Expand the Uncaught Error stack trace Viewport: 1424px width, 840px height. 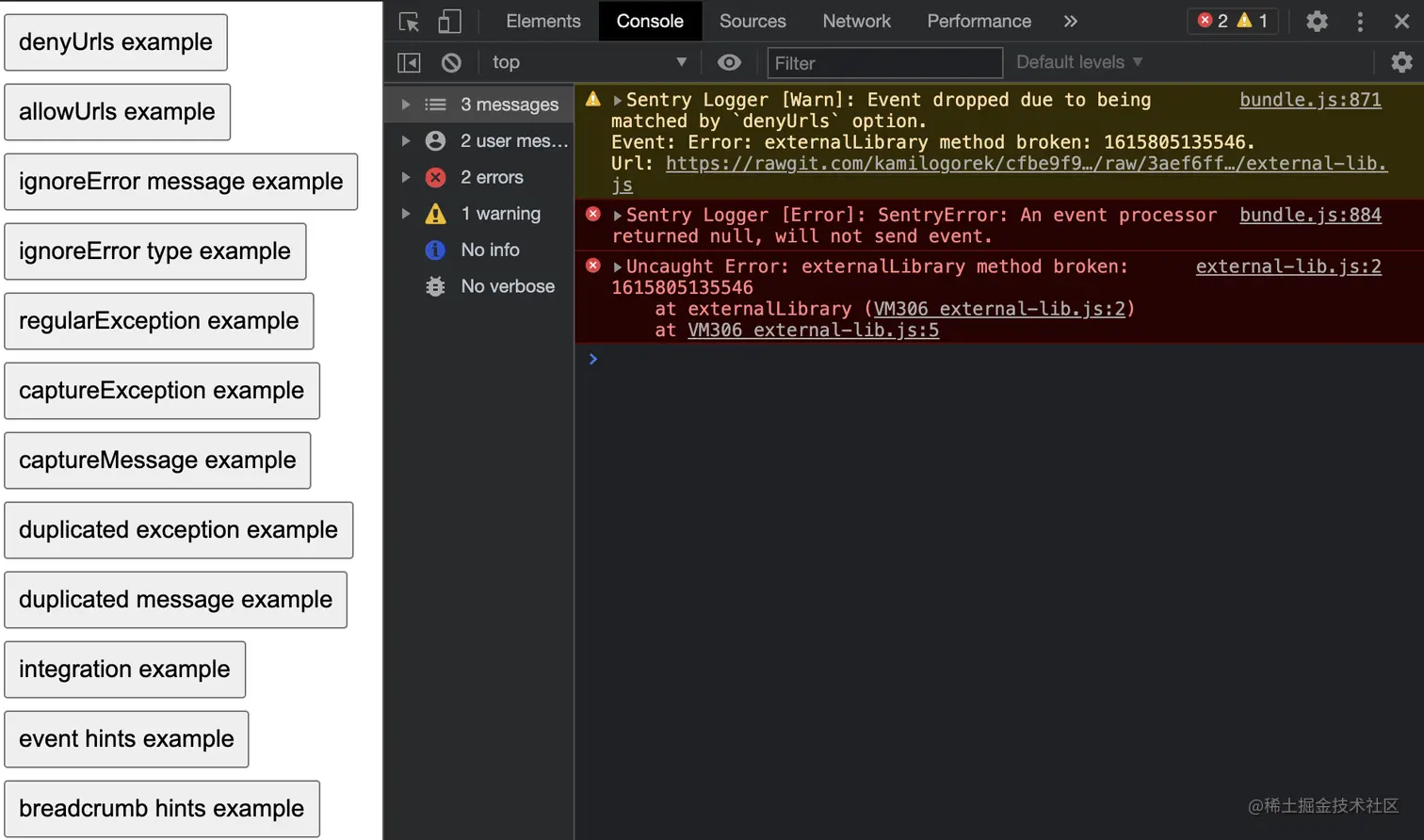pyautogui.click(x=618, y=267)
